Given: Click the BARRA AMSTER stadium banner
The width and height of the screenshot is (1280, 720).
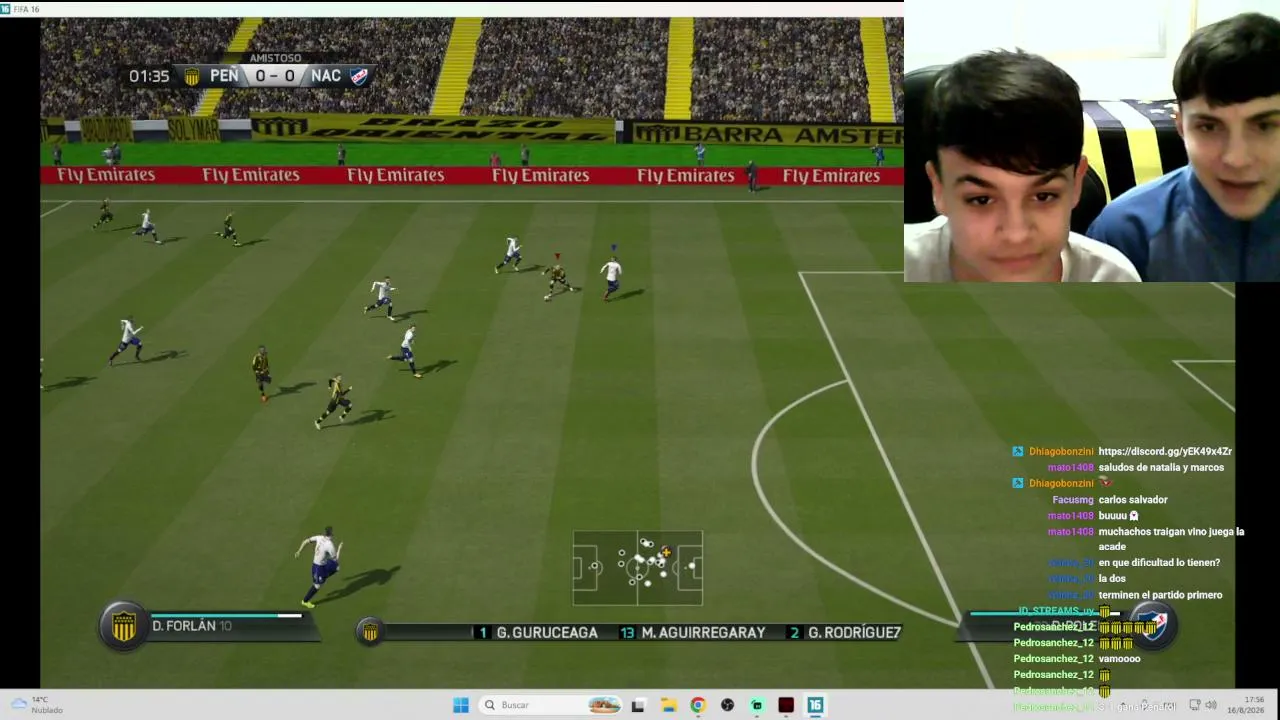Looking at the screenshot, I should coord(770,134).
